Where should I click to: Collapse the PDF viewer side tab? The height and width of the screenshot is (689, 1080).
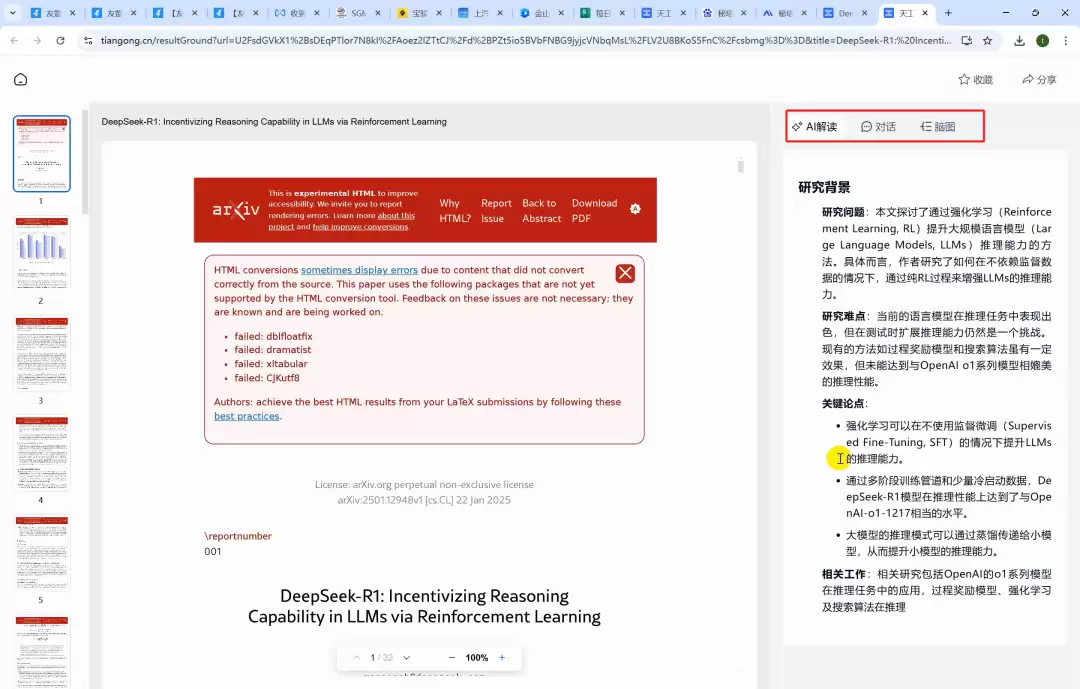[x=740, y=167]
